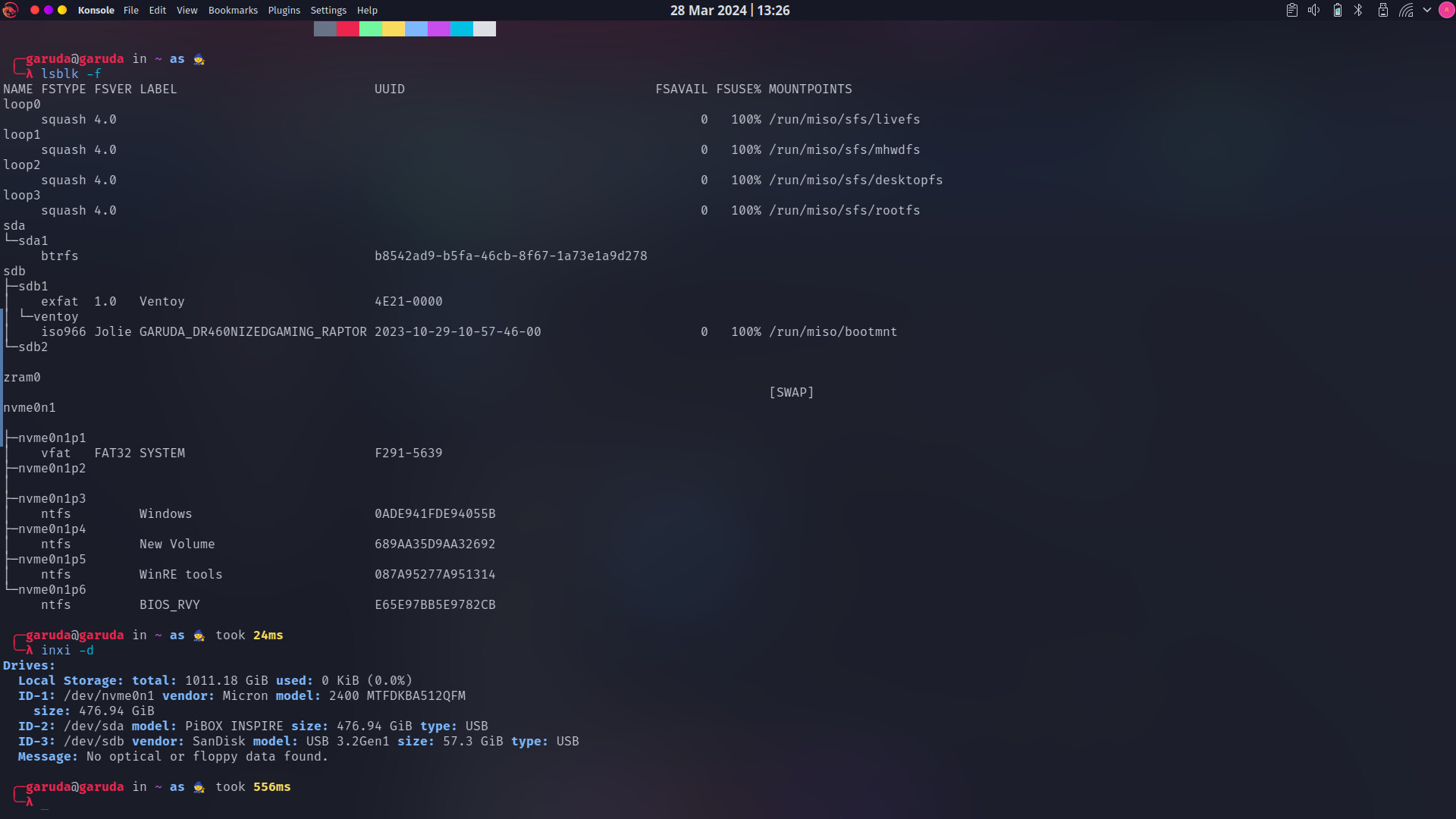
Task: Click the yellow window control dot
Action: point(62,10)
